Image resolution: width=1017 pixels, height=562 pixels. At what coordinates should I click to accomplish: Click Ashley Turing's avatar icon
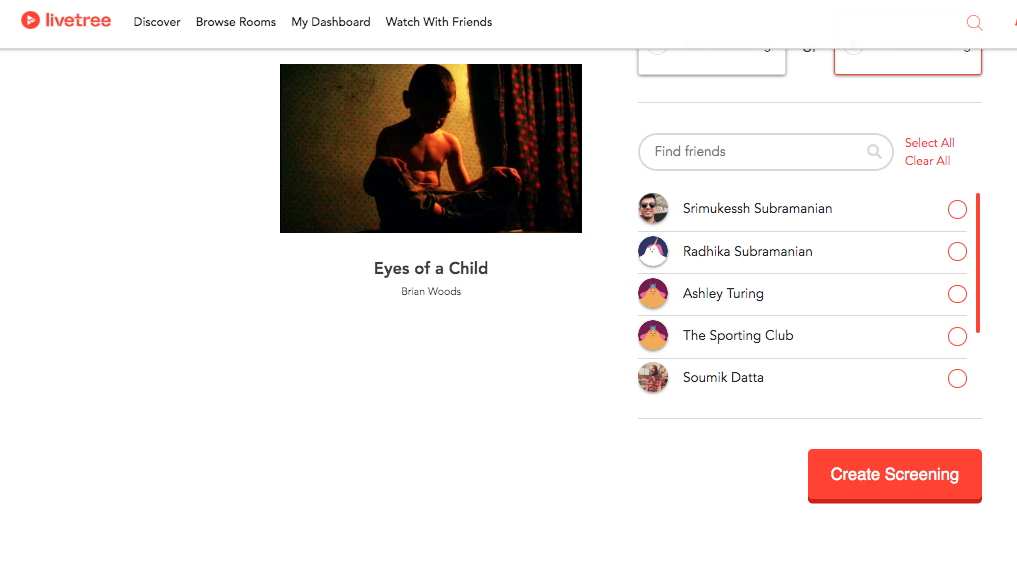[x=653, y=293]
